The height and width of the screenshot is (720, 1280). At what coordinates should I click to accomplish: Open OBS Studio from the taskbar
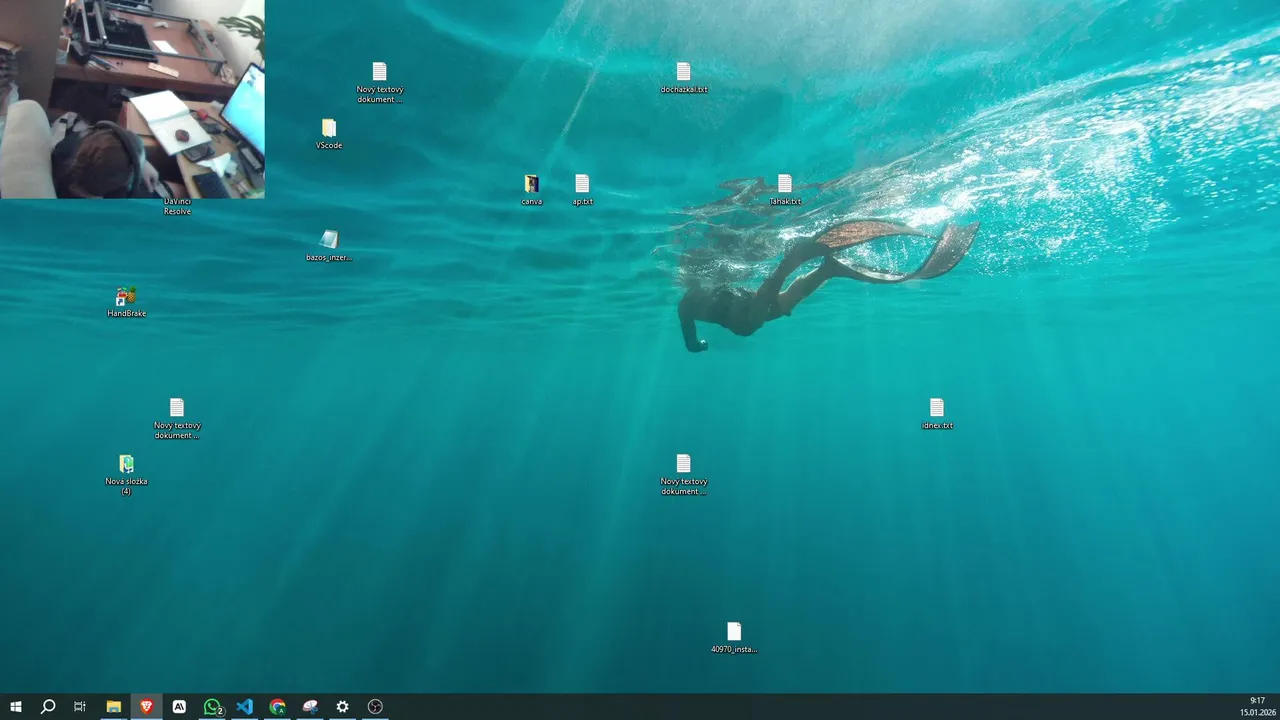375,707
